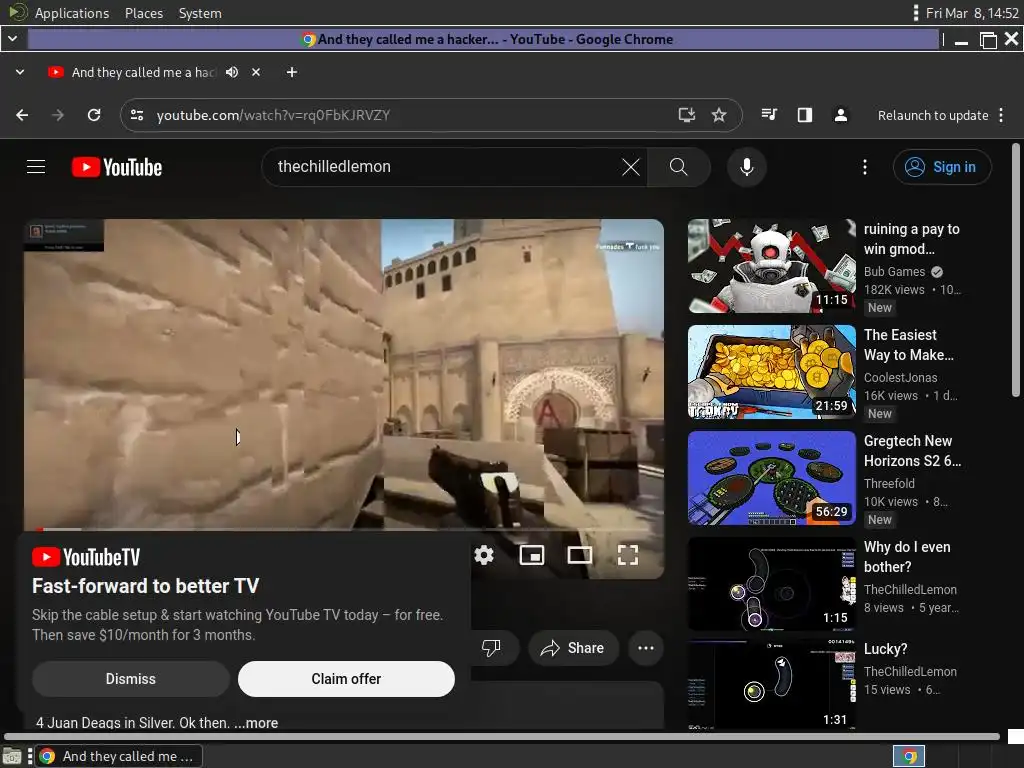
Task: Click the clock in top panel
Action: tap(972, 13)
